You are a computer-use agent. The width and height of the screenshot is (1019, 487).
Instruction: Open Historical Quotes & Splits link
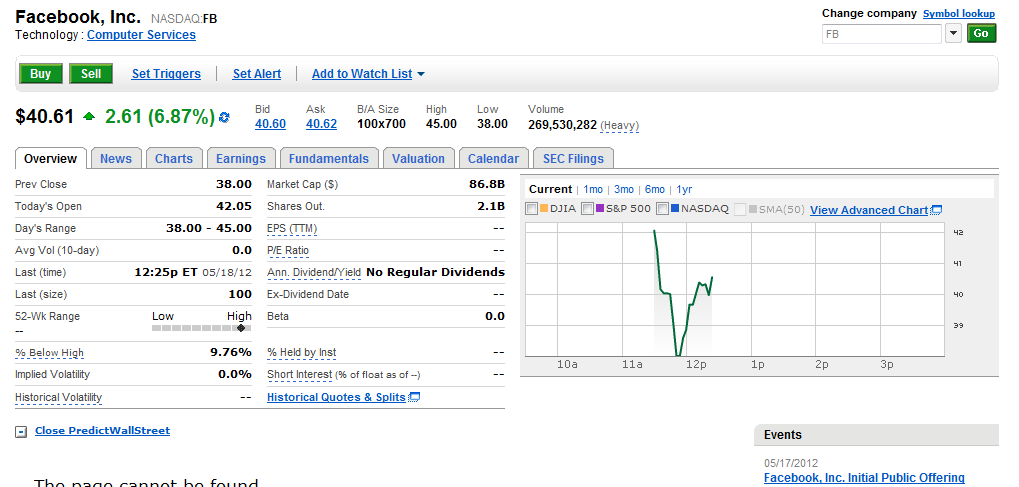(336, 397)
